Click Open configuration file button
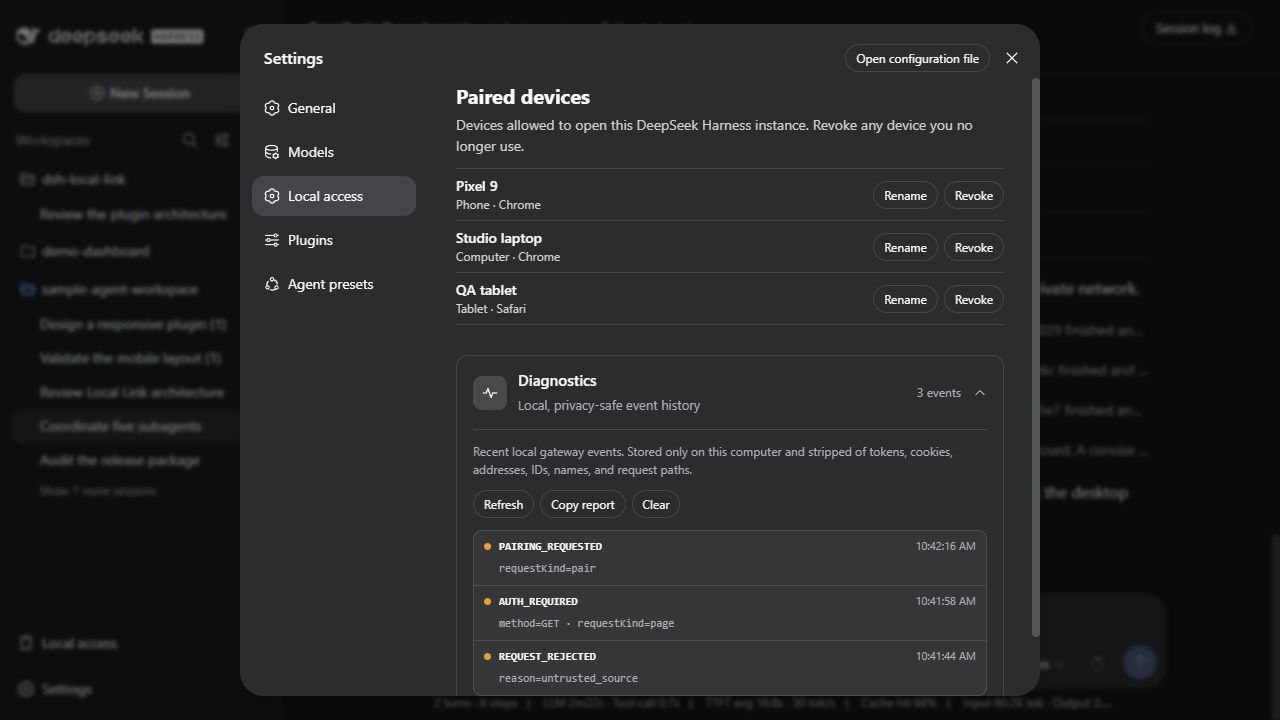 917,58
